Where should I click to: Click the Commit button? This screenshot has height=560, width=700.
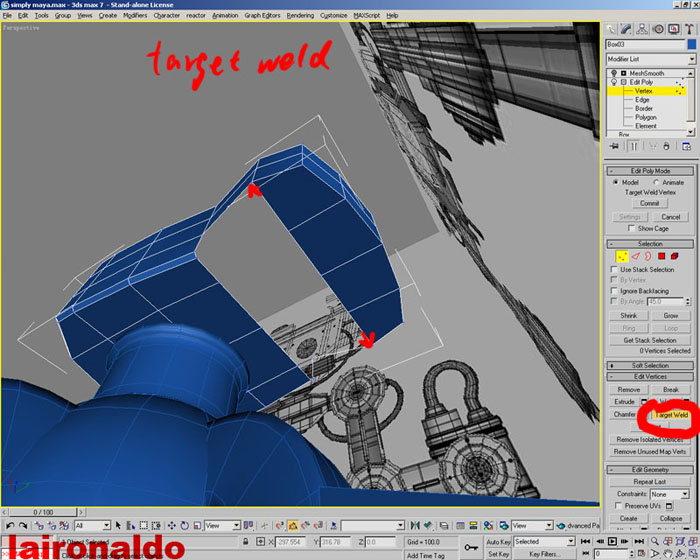pos(650,203)
